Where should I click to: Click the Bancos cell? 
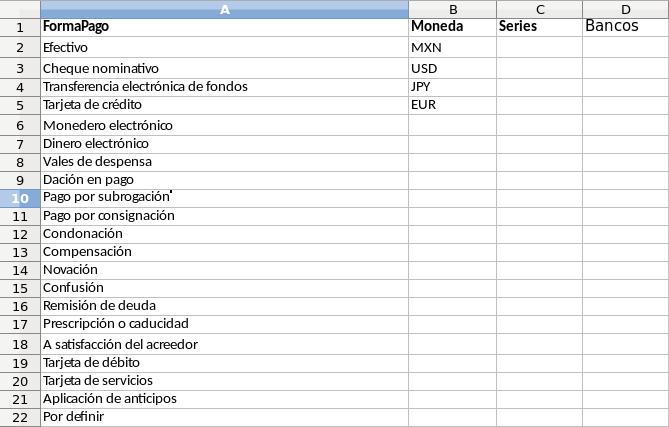(x=625, y=27)
